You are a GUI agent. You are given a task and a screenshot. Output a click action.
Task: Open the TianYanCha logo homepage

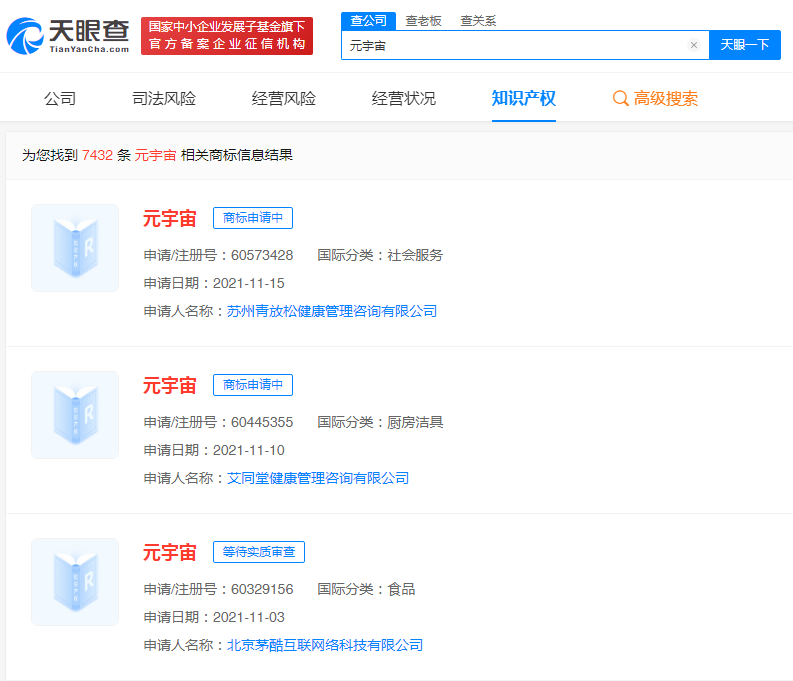pyautogui.click(x=68, y=36)
